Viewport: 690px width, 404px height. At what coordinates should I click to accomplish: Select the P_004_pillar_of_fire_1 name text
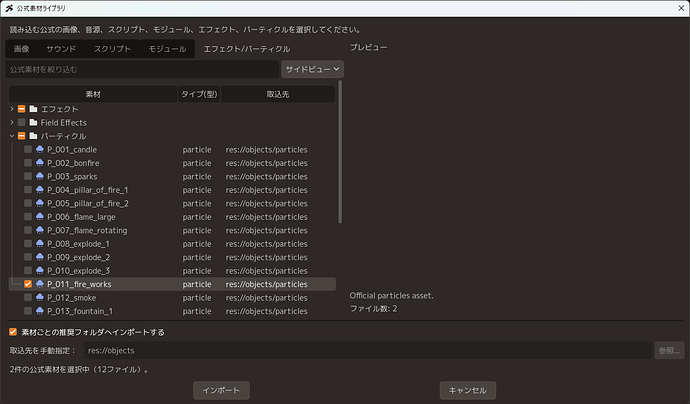coord(88,190)
